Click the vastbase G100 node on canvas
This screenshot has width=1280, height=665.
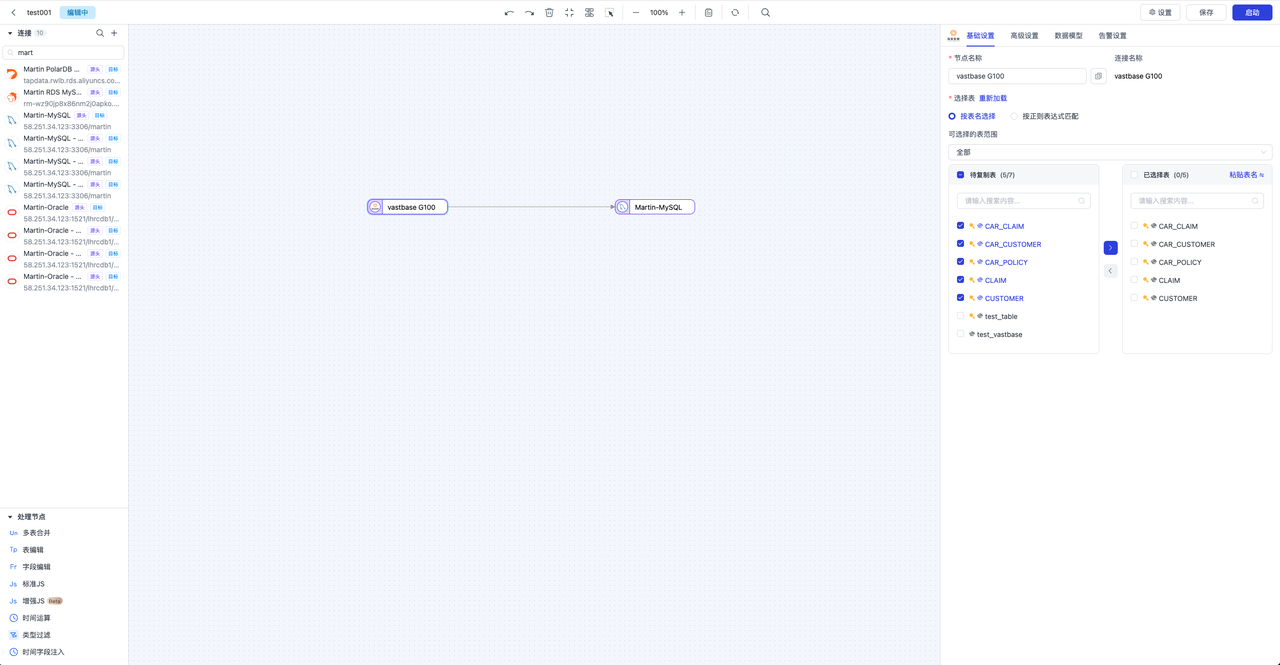point(408,207)
